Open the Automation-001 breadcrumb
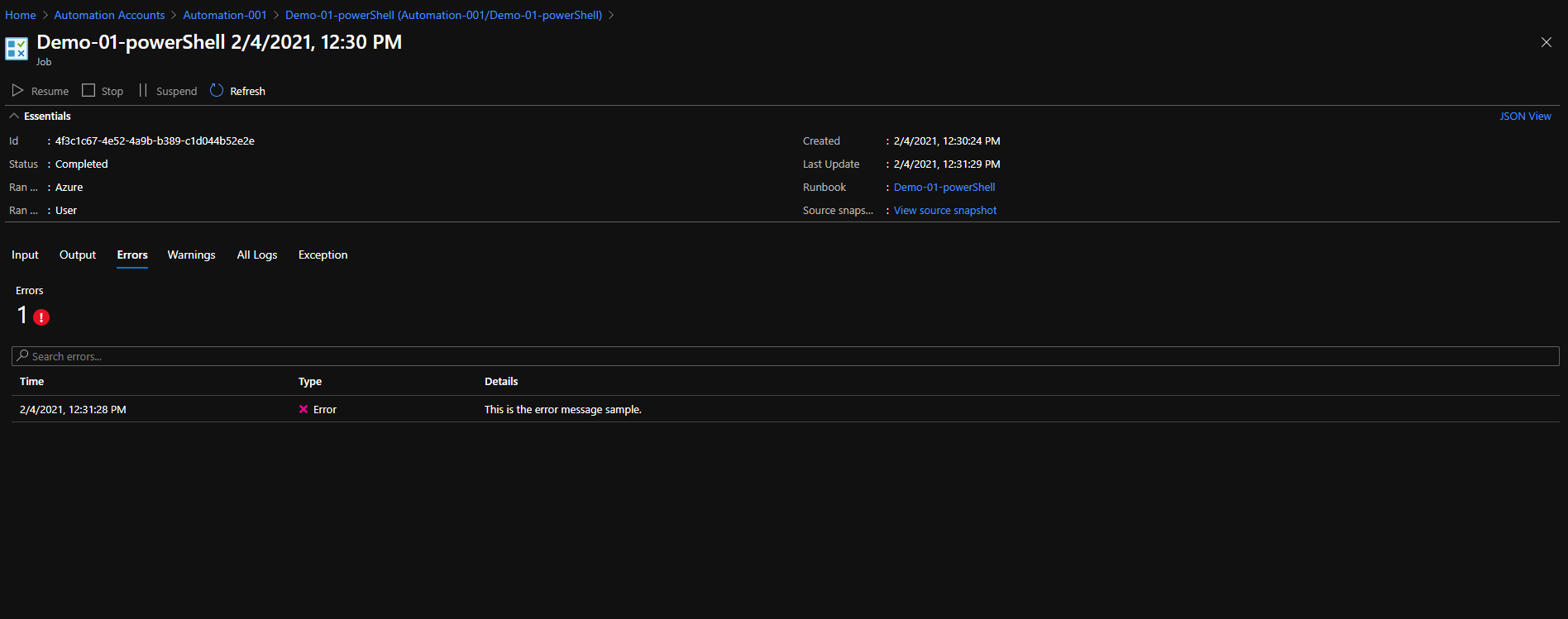Screen dimensions: 1568x619 (x=225, y=15)
